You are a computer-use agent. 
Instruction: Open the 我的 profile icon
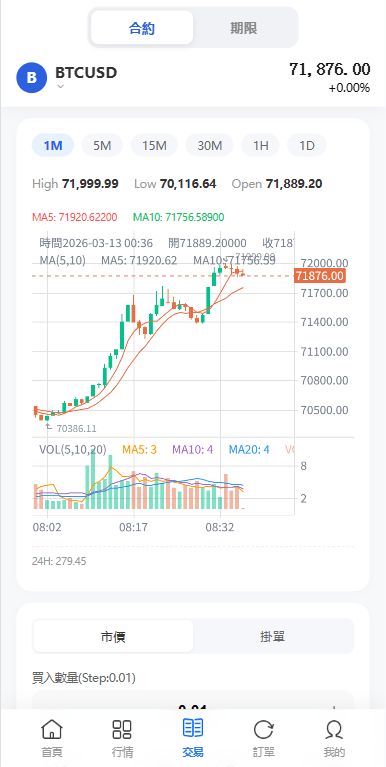pos(334,730)
